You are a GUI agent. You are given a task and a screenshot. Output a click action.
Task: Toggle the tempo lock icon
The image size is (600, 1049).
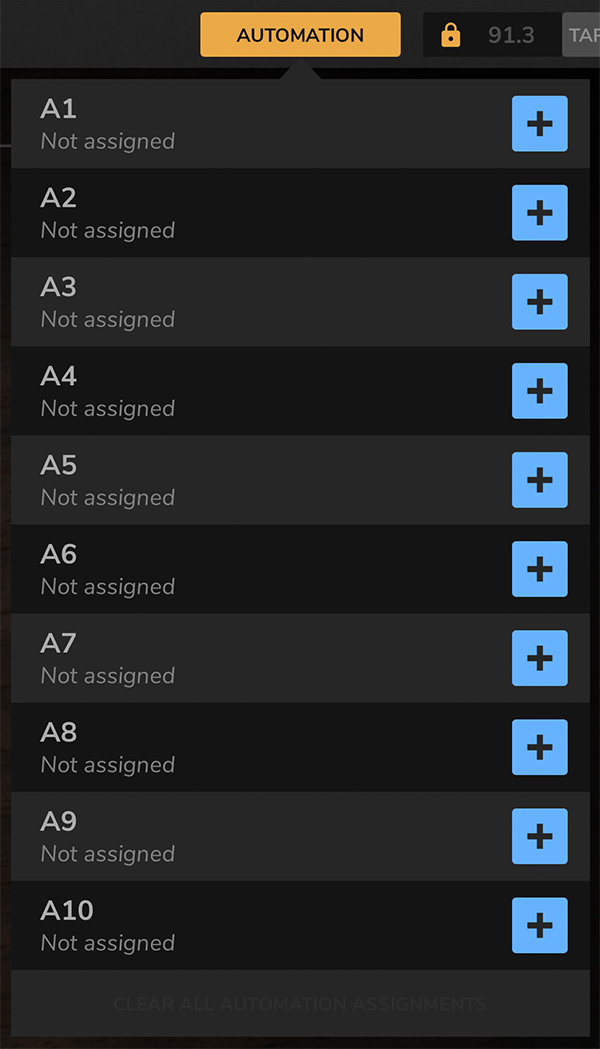point(451,36)
